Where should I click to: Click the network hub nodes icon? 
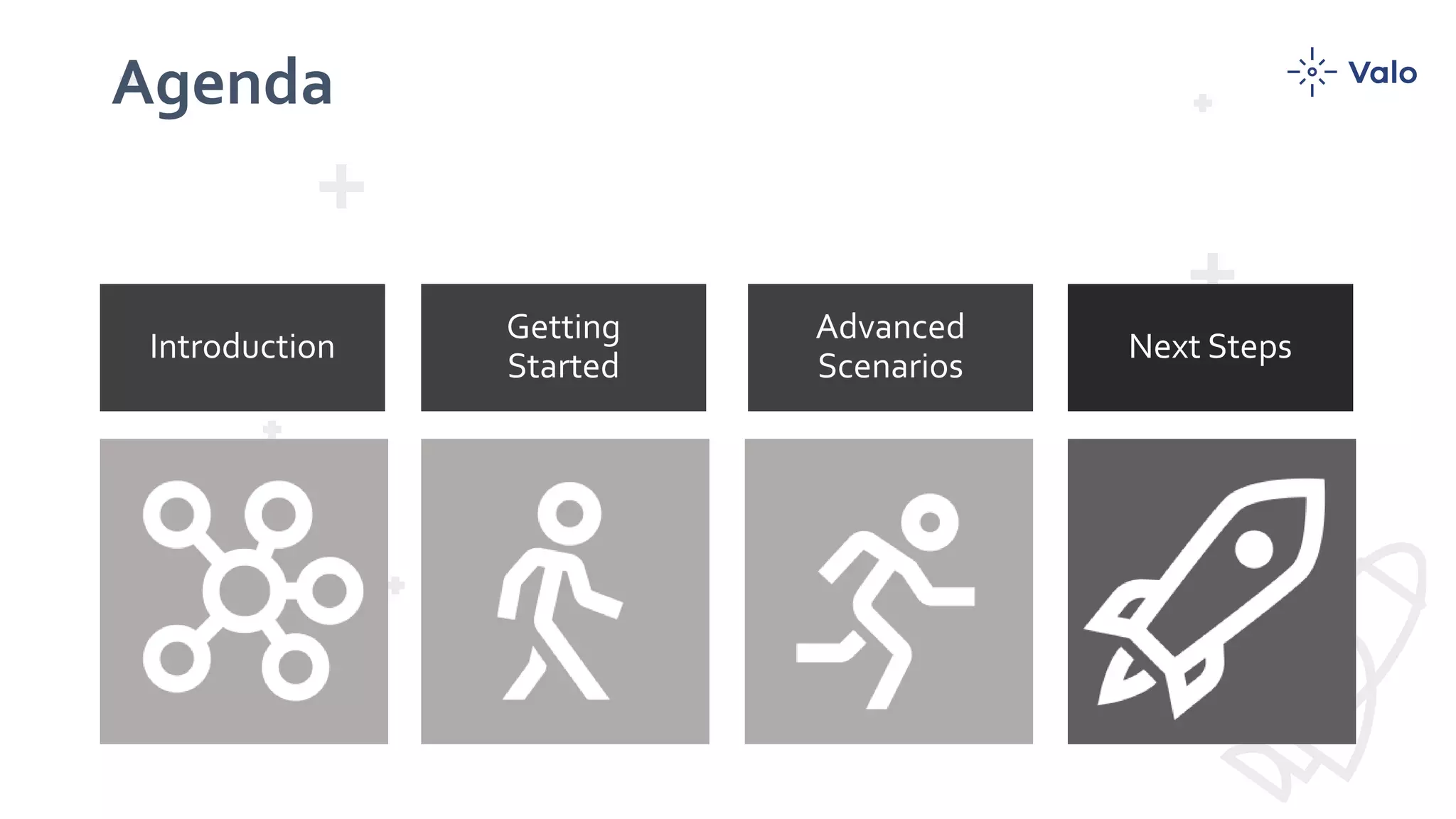coord(244,591)
